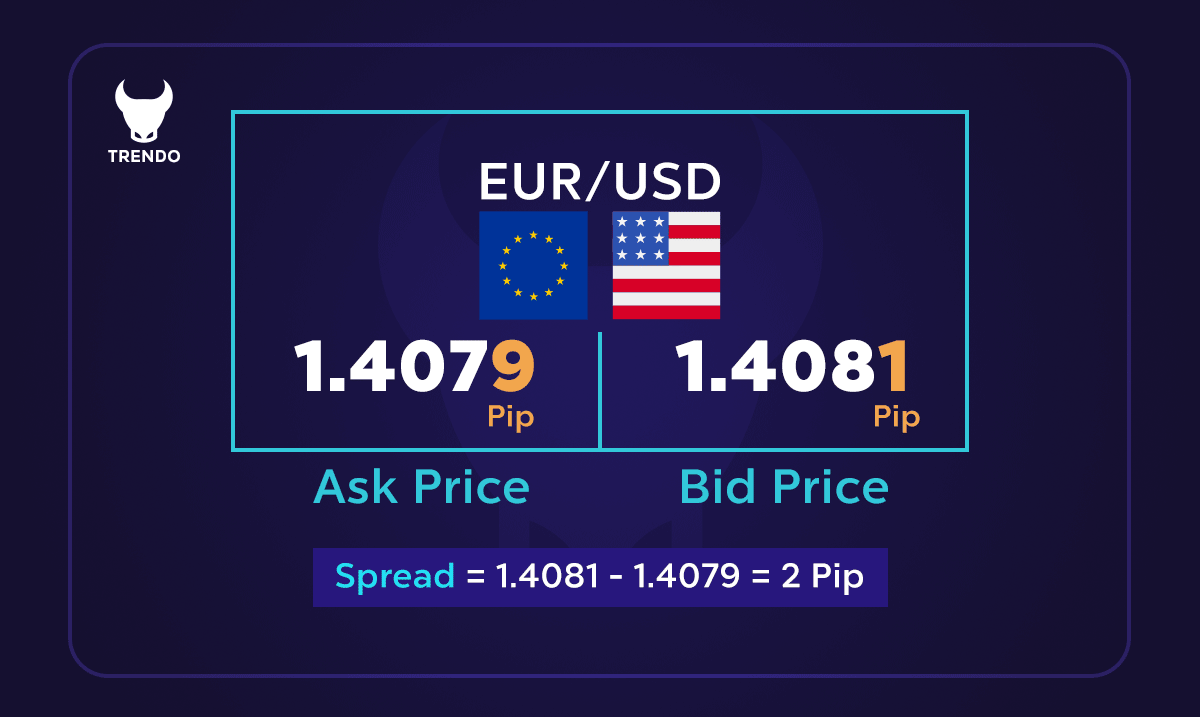Select the TRENDO brand name text

144,157
